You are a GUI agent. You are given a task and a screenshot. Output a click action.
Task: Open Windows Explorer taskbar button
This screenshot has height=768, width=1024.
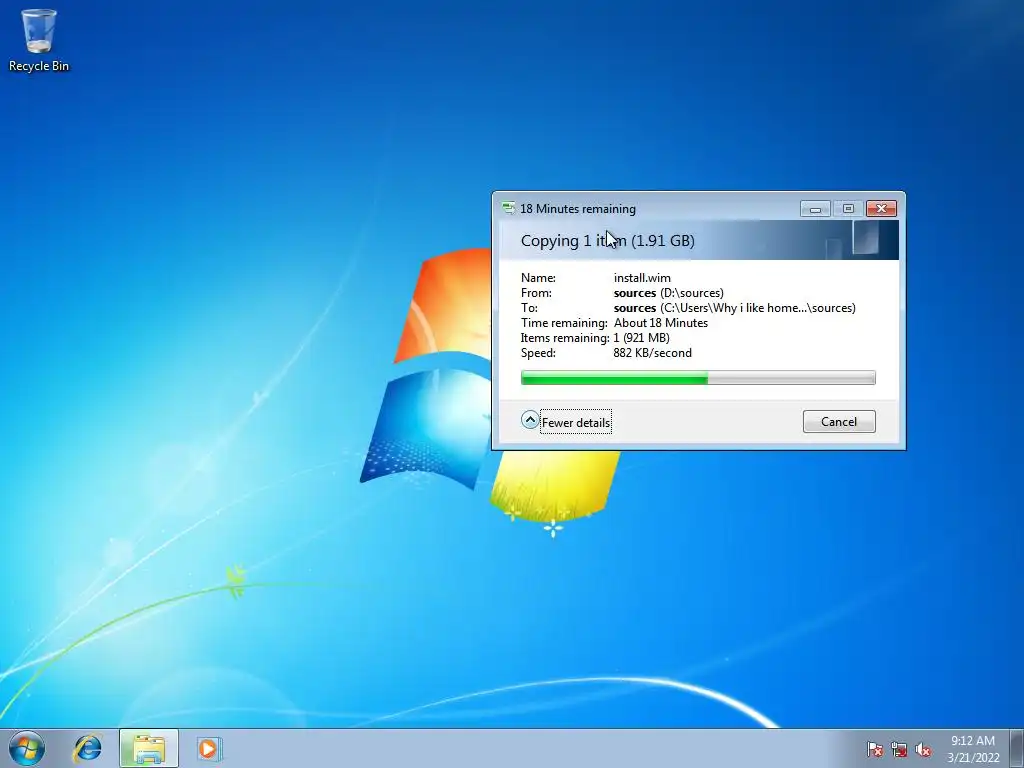tap(149, 748)
